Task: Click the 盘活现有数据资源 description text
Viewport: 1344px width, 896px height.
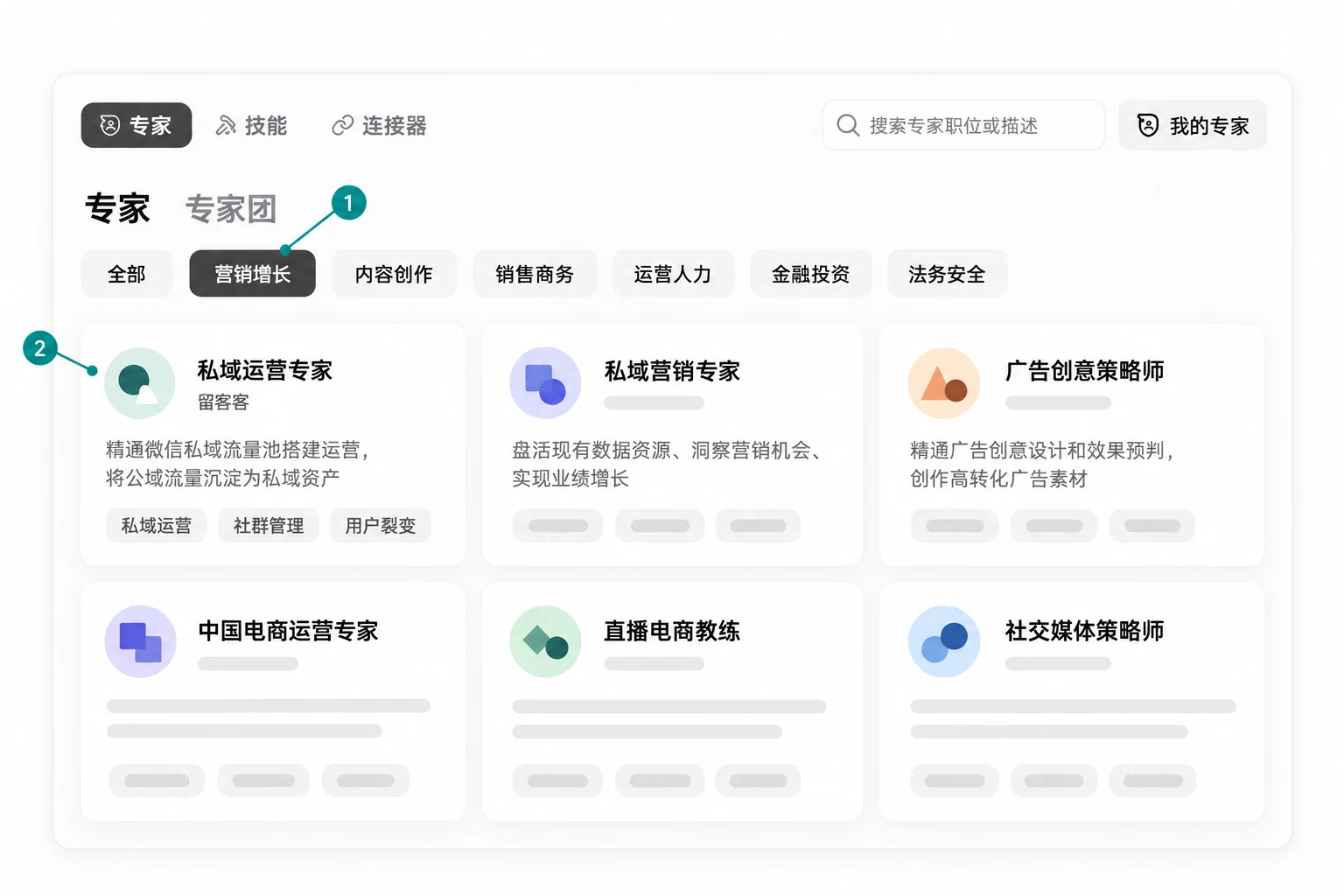Action: (x=667, y=464)
